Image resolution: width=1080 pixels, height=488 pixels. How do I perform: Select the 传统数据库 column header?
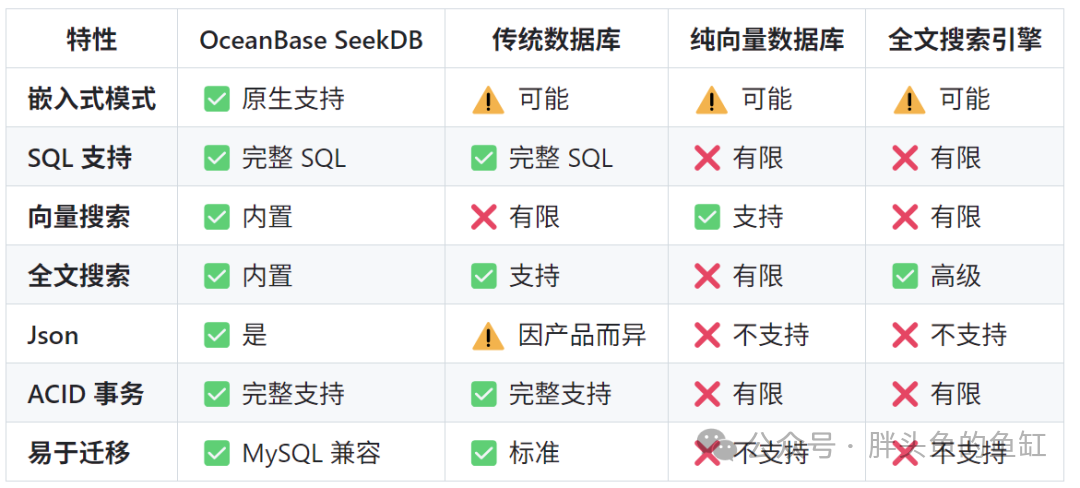(557, 40)
